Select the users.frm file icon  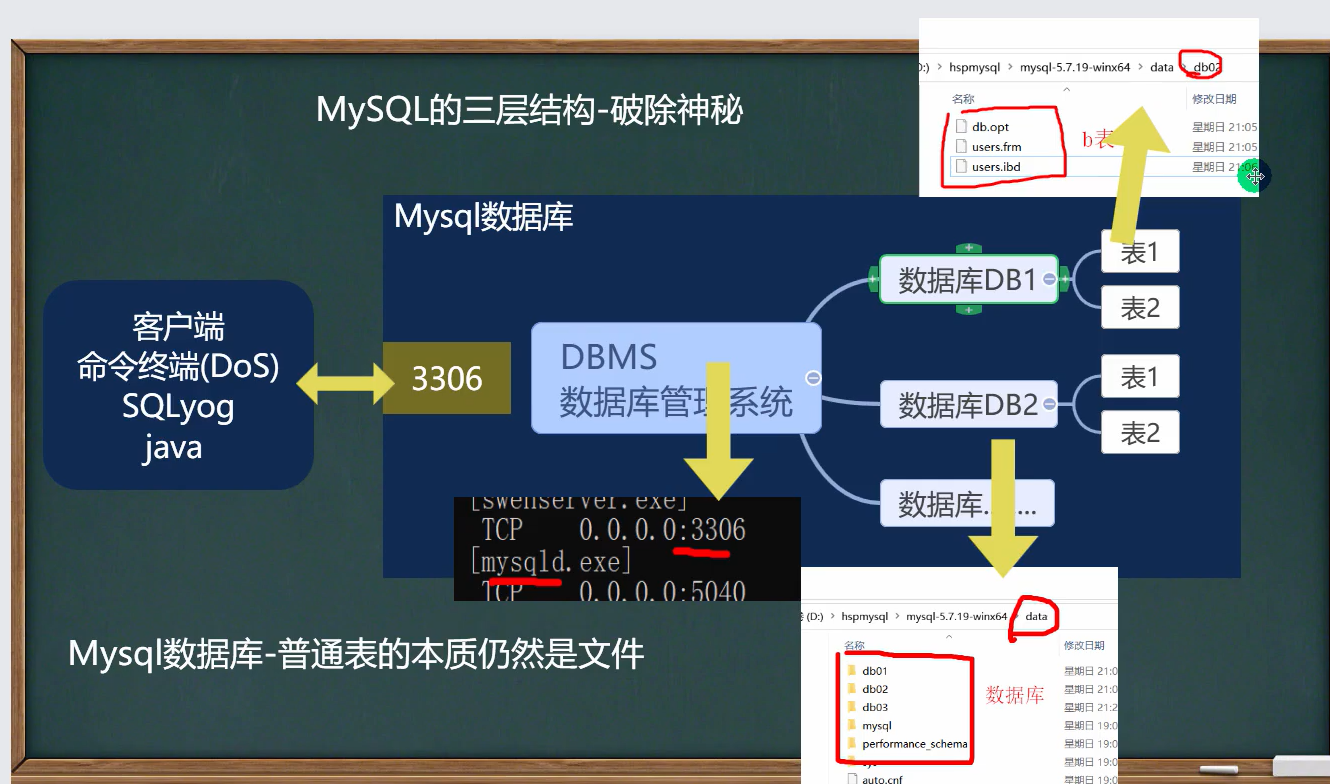point(962,147)
